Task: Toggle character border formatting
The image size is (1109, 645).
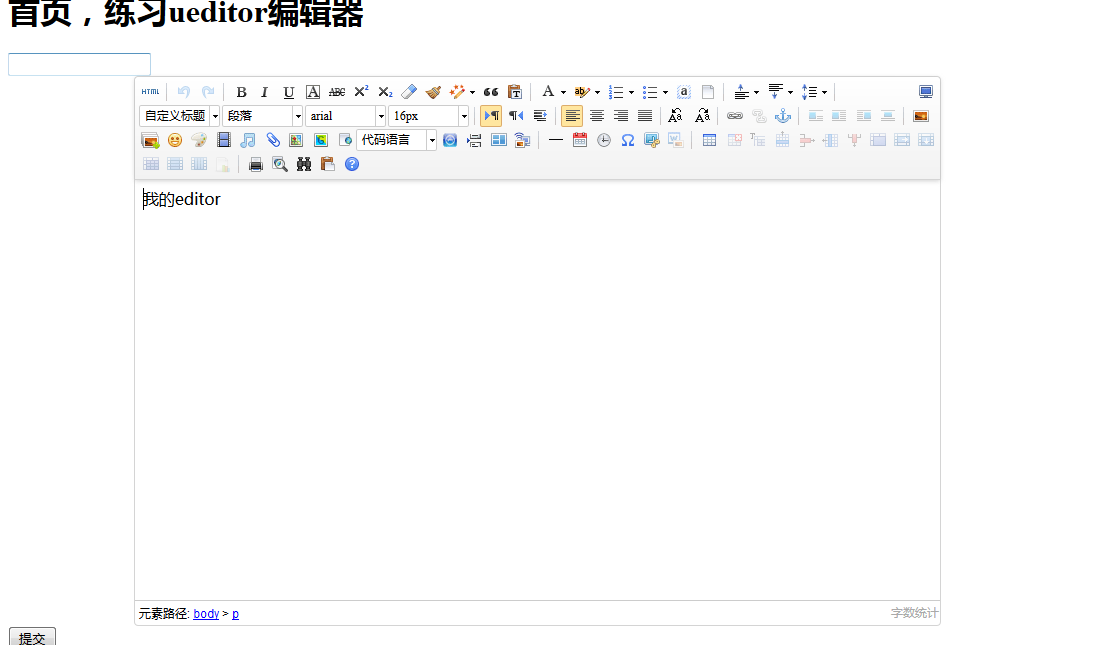Action: 313,92
